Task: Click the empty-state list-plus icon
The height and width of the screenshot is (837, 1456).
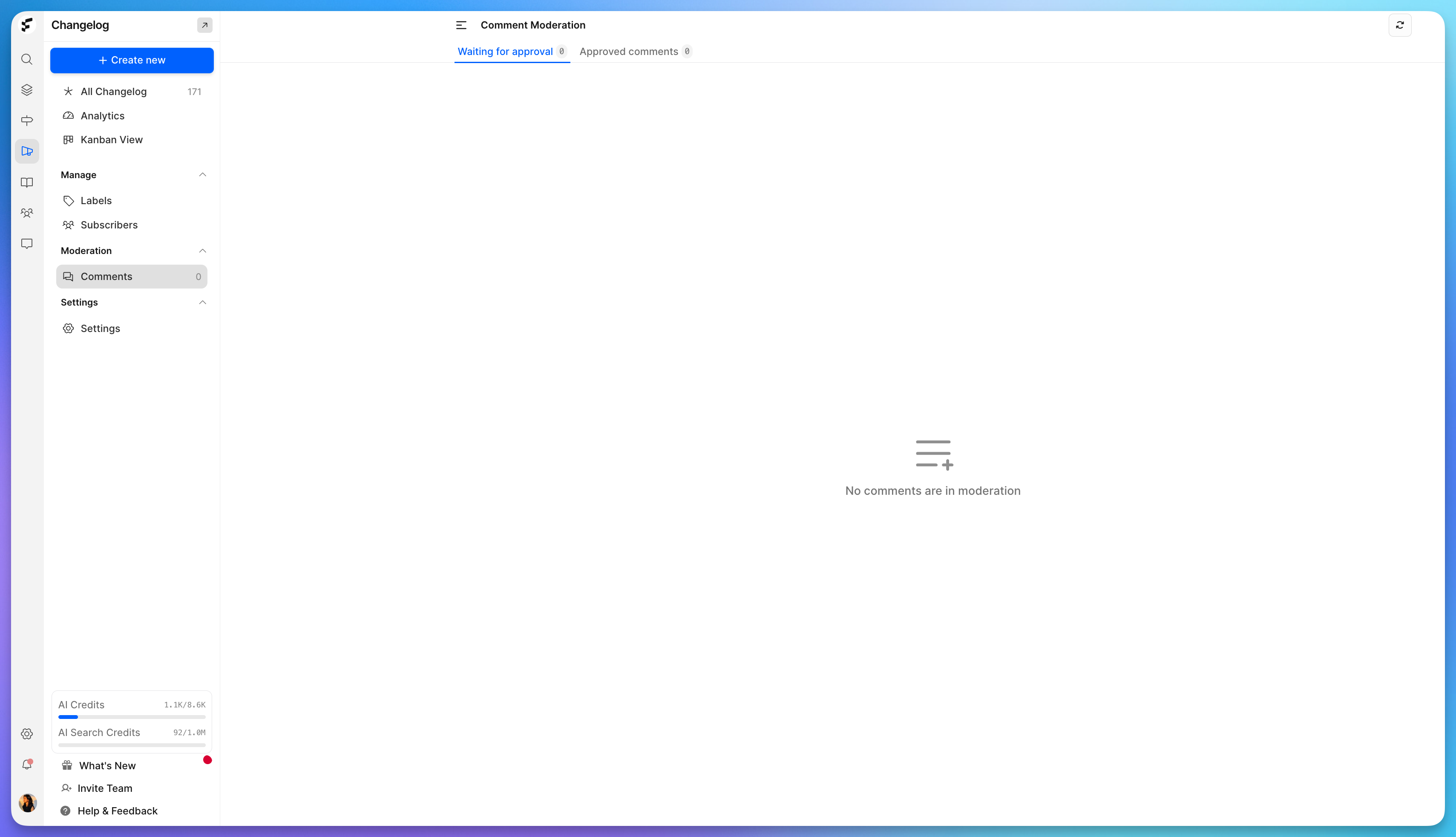Action: (934, 455)
